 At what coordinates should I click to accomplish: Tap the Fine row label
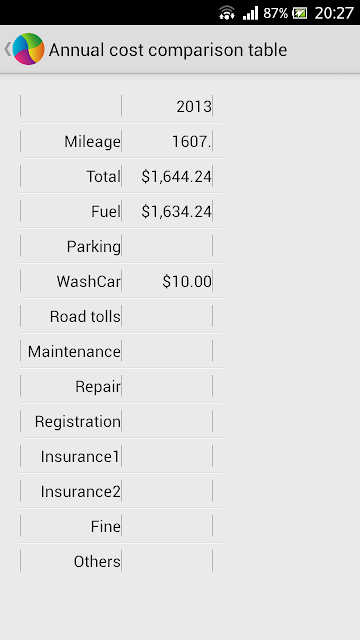(106, 527)
